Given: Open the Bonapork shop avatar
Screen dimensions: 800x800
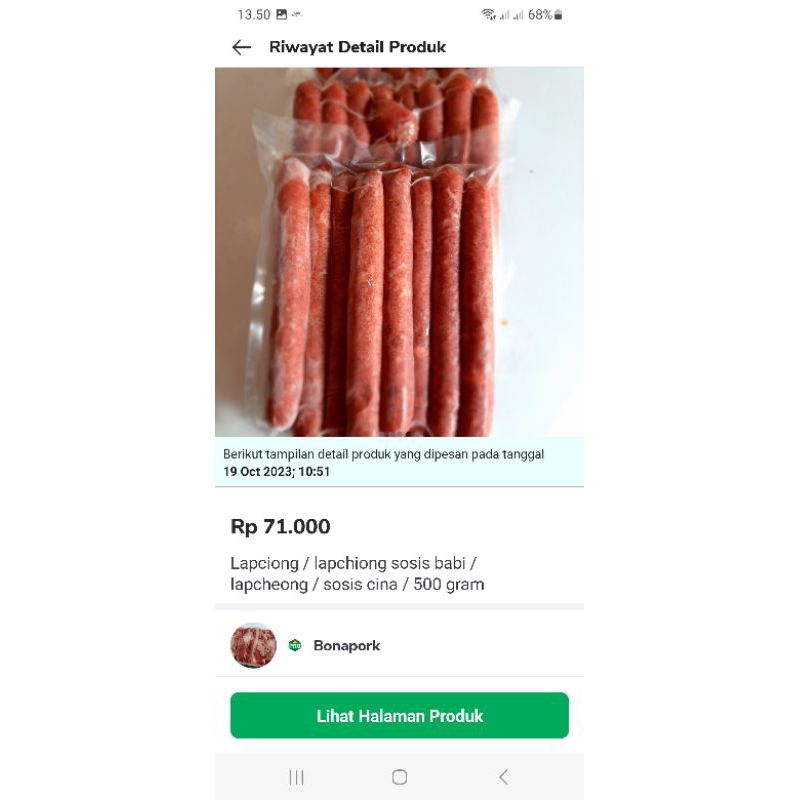Looking at the screenshot, I should (x=253, y=645).
